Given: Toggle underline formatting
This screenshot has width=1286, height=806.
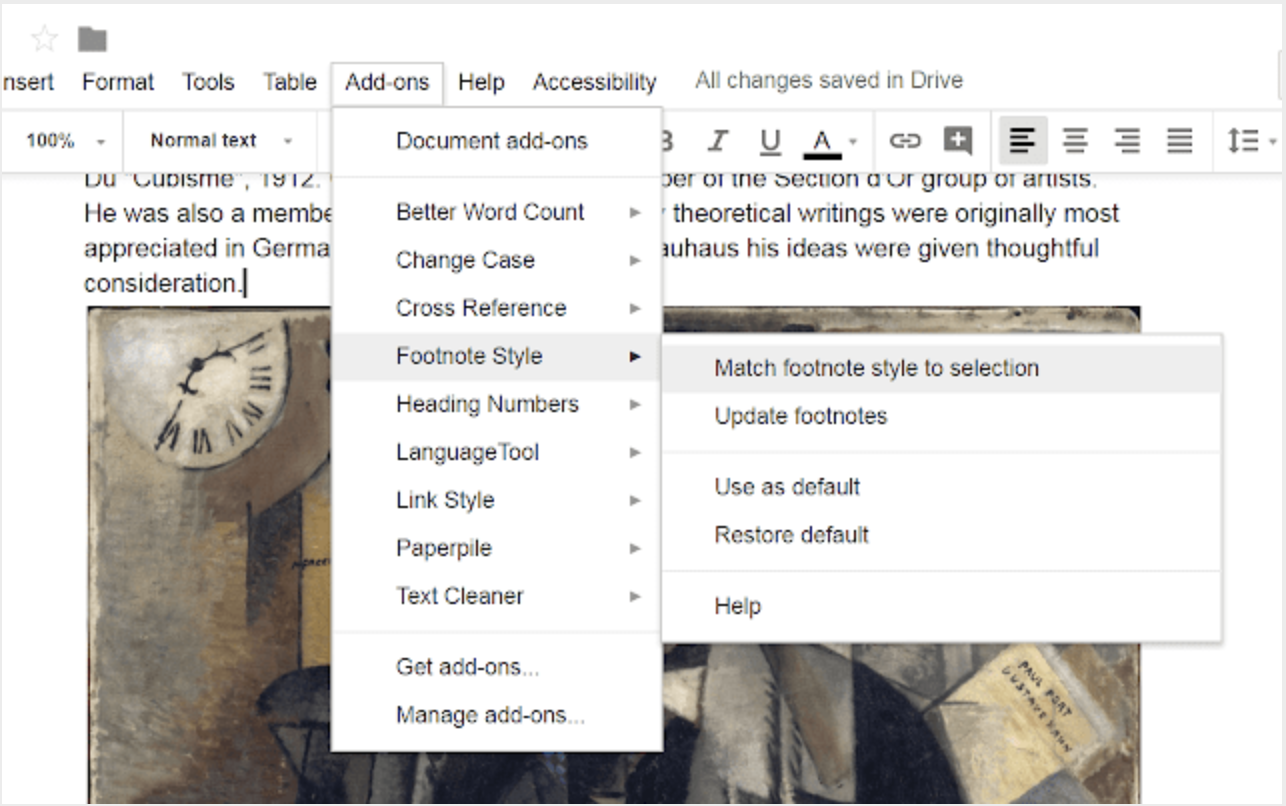Looking at the screenshot, I should 769,141.
